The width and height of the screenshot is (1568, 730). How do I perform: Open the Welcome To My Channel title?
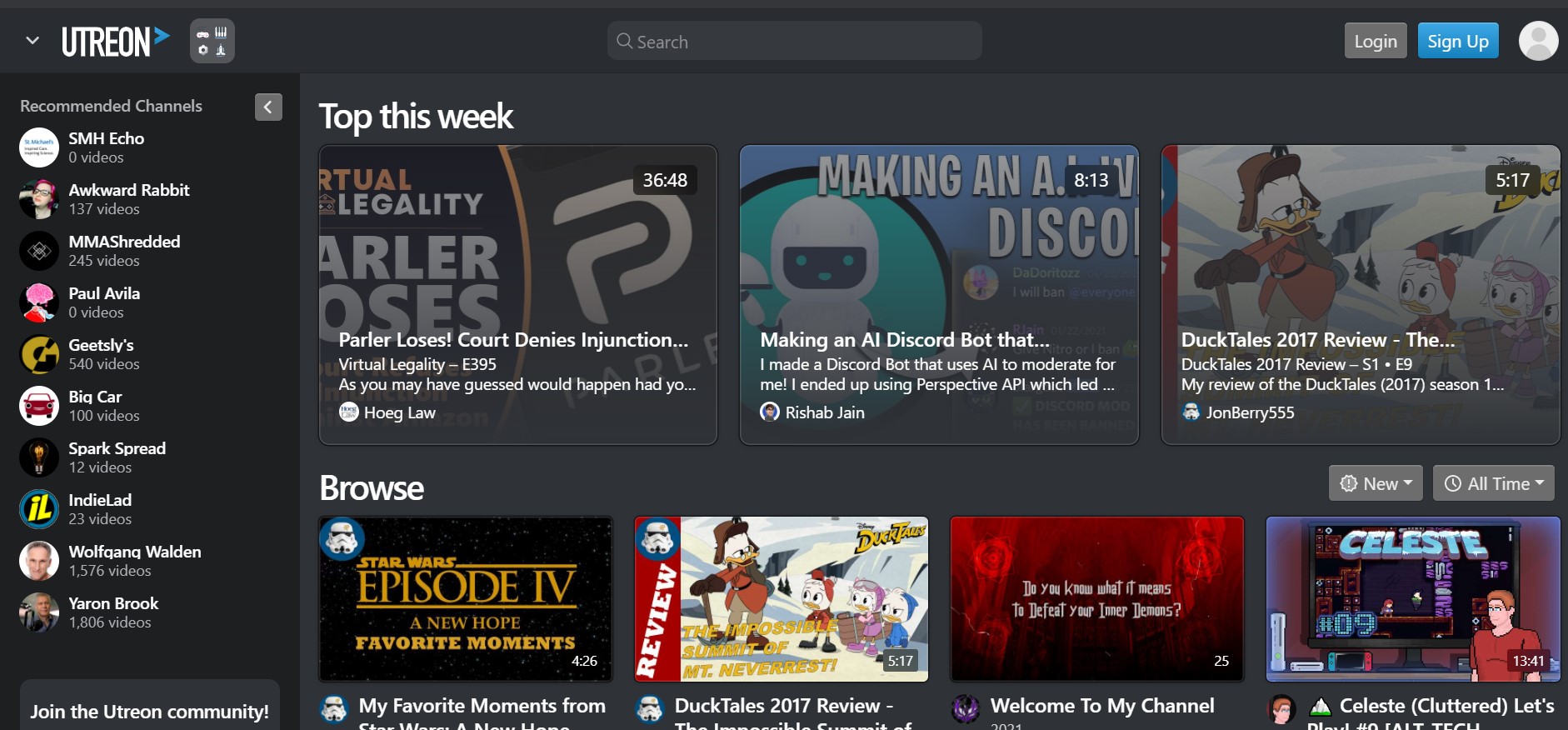coord(1102,706)
